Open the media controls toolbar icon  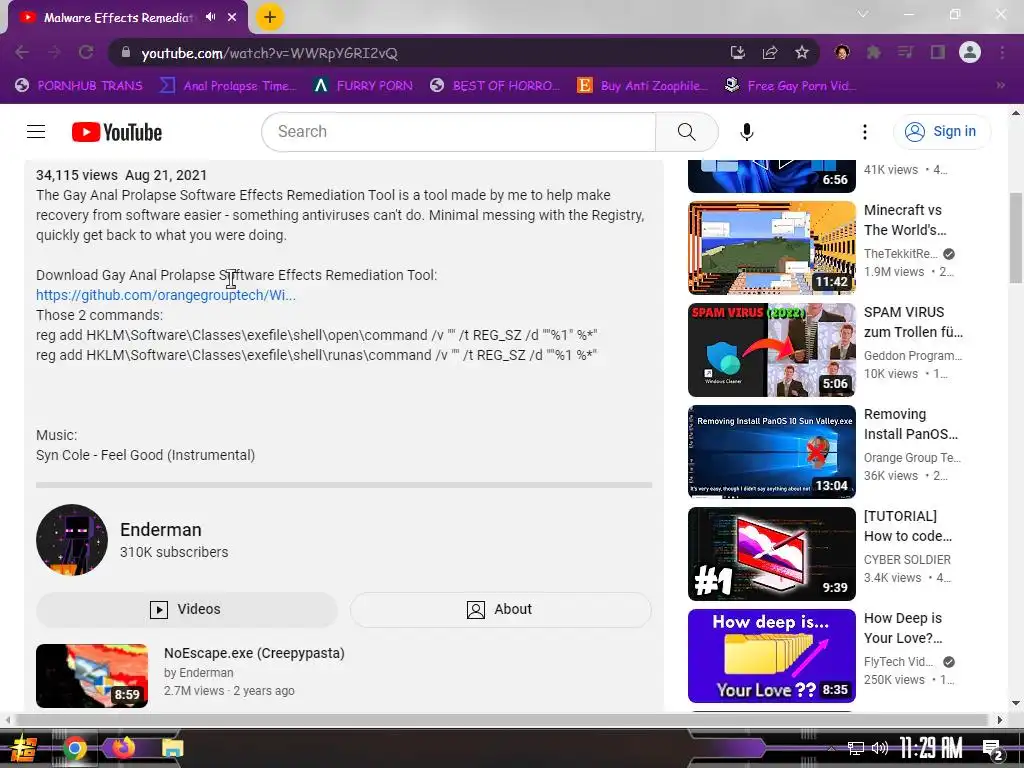coord(905,52)
